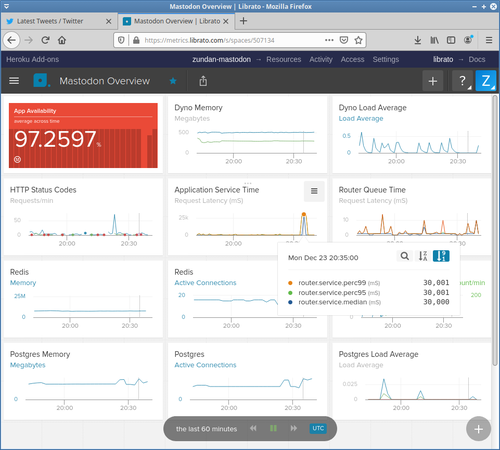Viewport: 500px width, 450px height.
Task: Click the App Availability 97.2597 tile
Action: coord(83,135)
